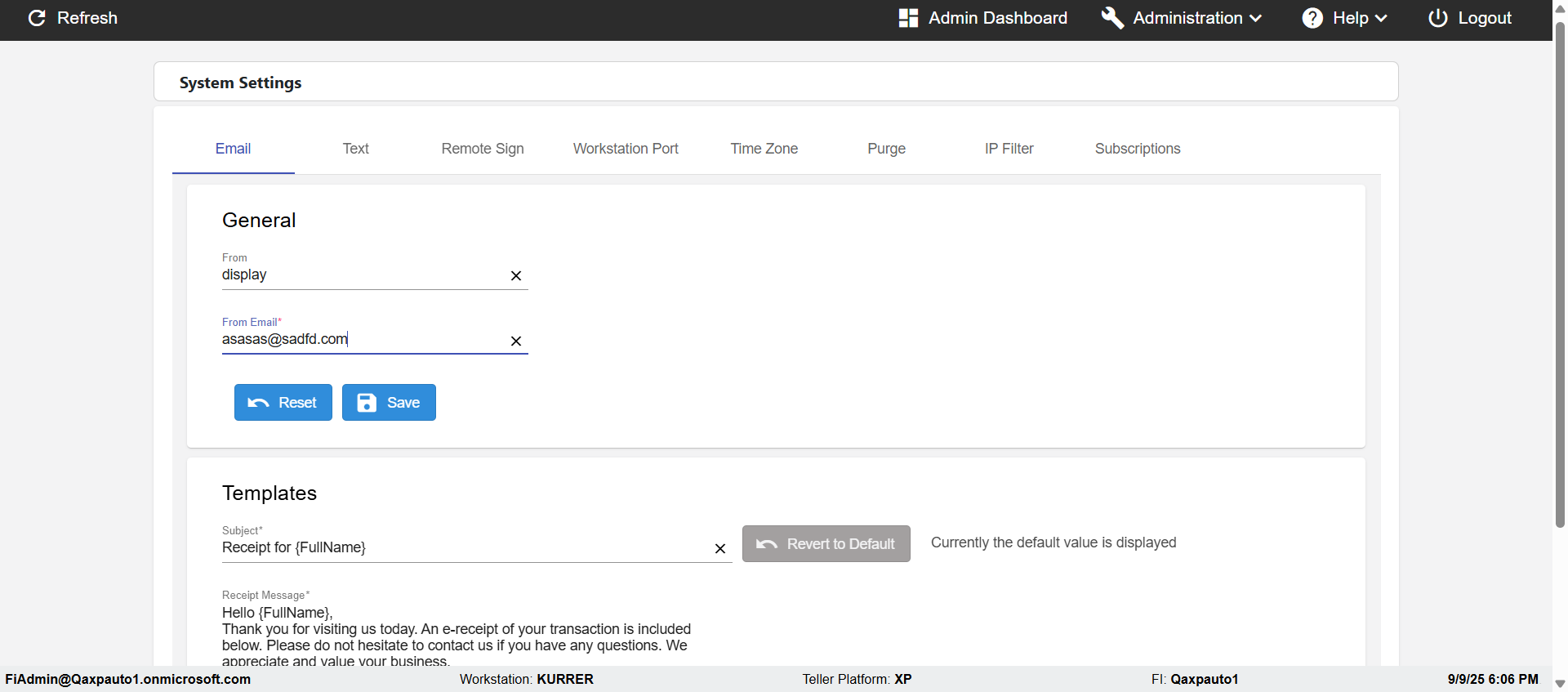1568x692 pixels.
Task: Open the Admin Dashboard grid icon
Action: [908, 18]
